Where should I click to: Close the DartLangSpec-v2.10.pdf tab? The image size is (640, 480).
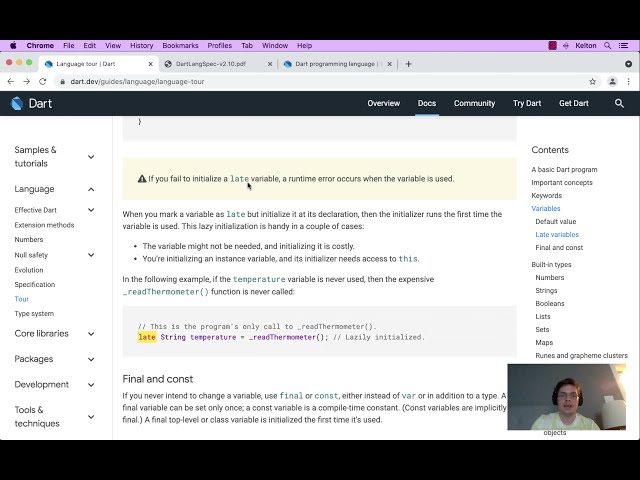270,64
